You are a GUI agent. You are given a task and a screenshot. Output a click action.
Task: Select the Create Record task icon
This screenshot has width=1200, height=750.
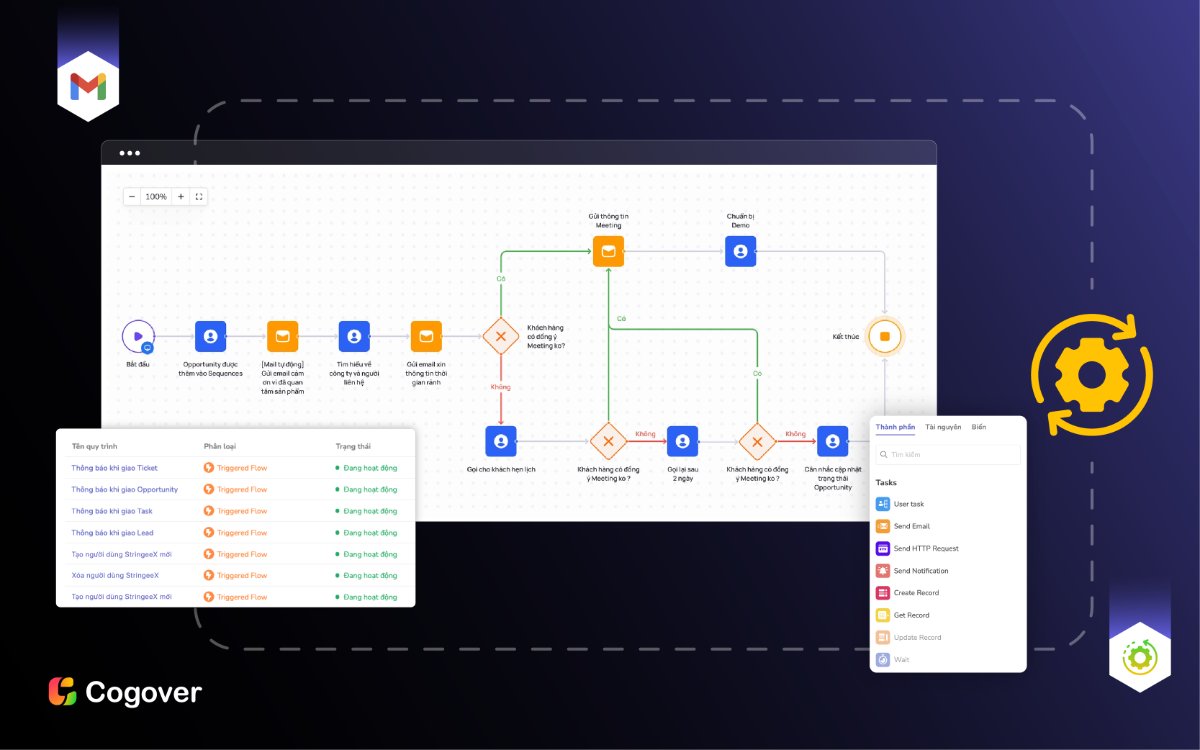pyautogui.click(x=884, y=592)
